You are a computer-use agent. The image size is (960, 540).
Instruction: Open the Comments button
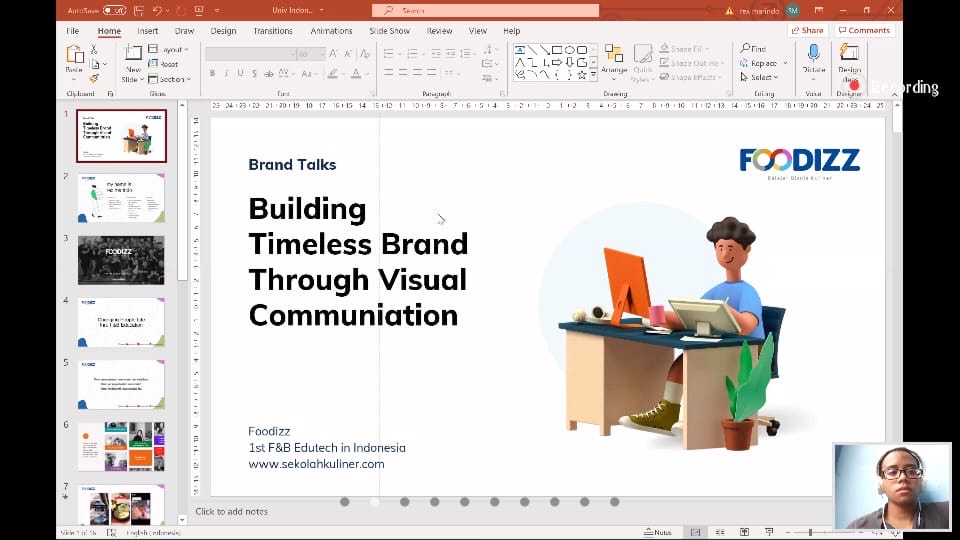tap(864, 31)
